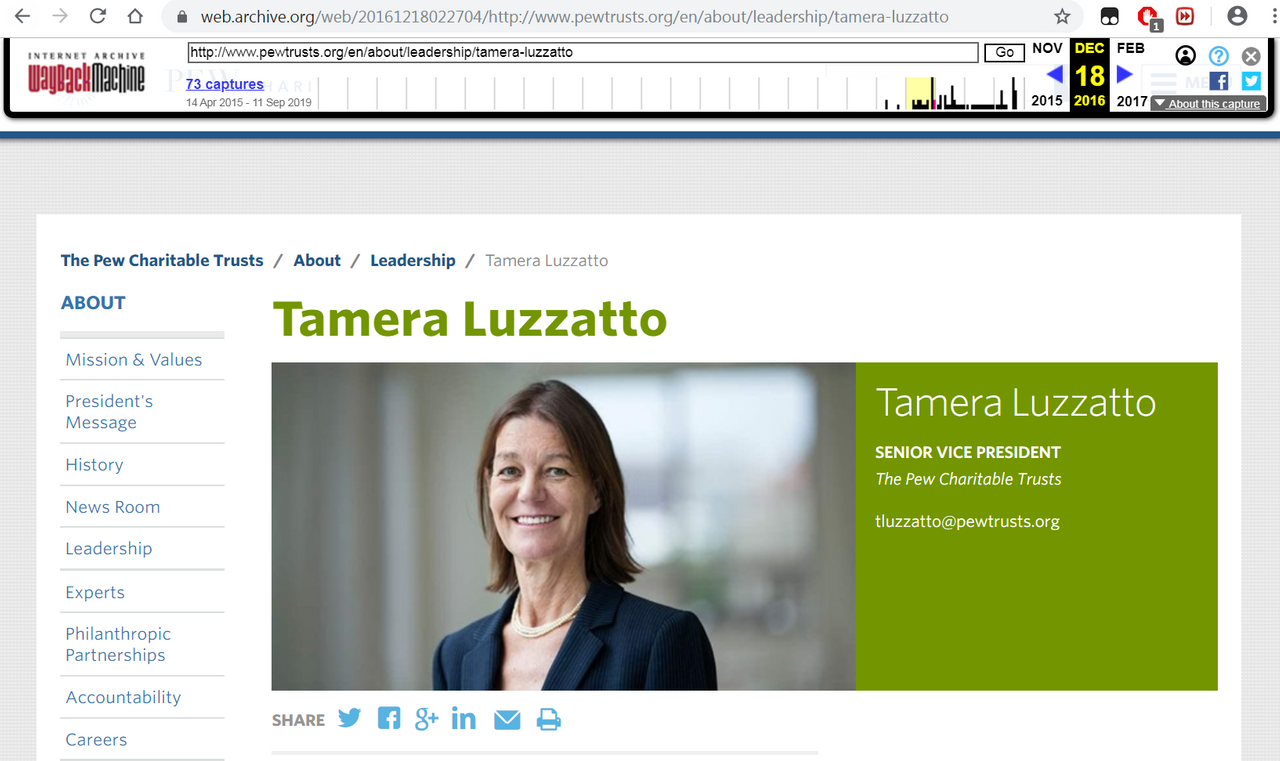Jump to the FEB 2017 capture
The width and height of the screenshot is (1280, 761).
(x=1131, y=74)
